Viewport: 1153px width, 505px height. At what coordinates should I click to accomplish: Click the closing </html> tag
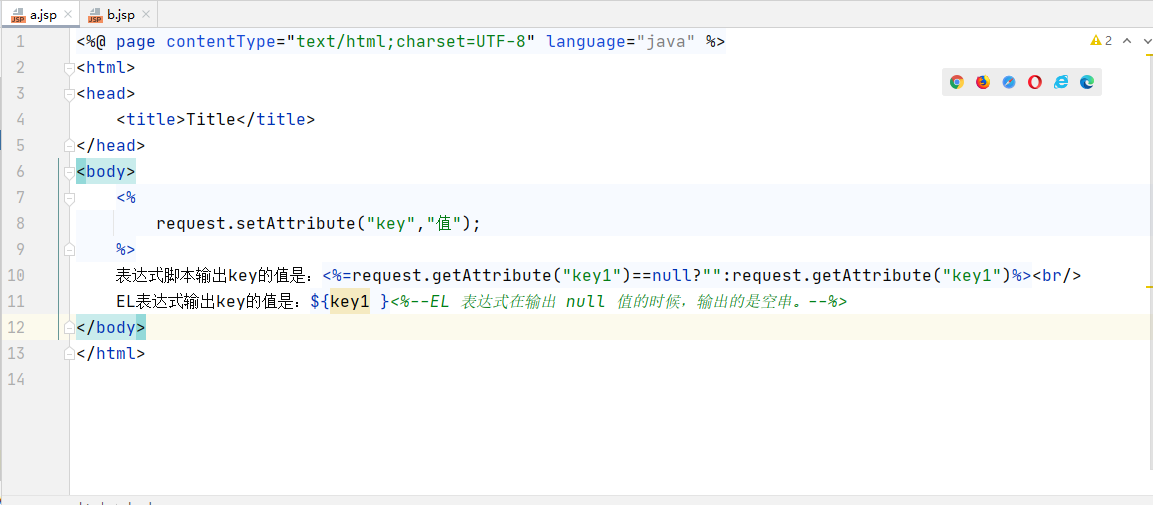click(111, 353)
